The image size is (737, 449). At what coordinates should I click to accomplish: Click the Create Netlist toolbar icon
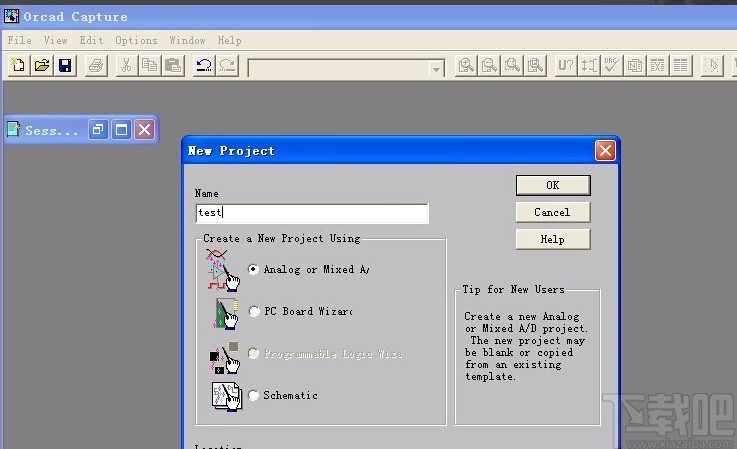635,65
